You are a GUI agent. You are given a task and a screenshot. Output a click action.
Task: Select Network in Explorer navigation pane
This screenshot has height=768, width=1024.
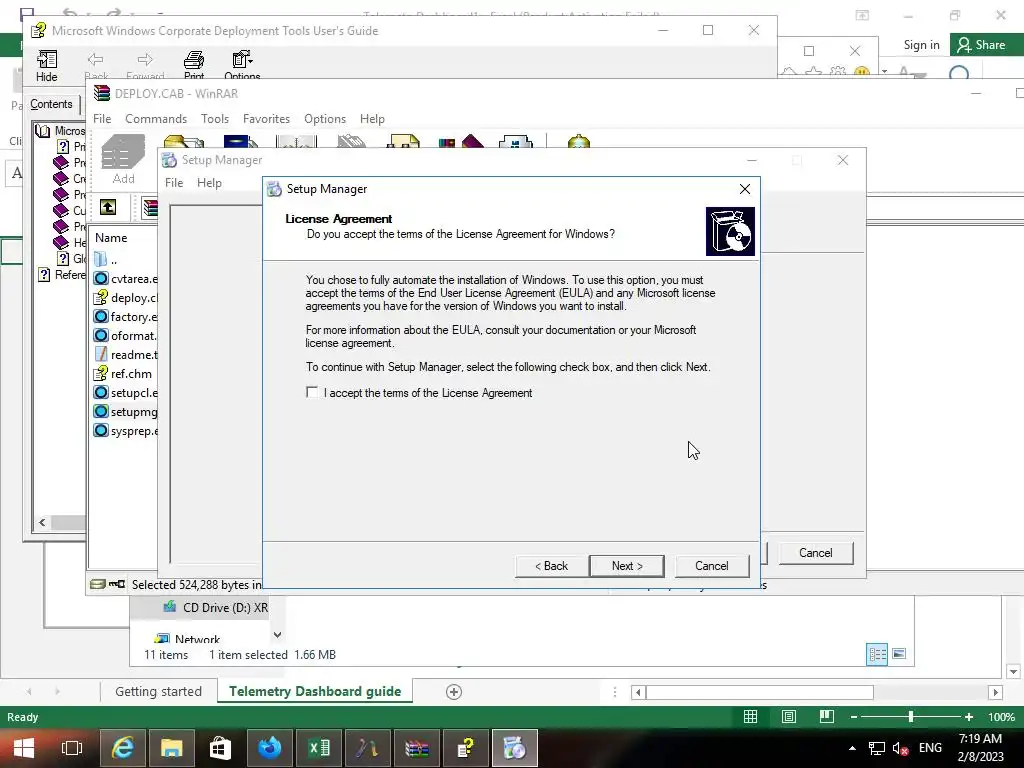click(x=188, y=639)
